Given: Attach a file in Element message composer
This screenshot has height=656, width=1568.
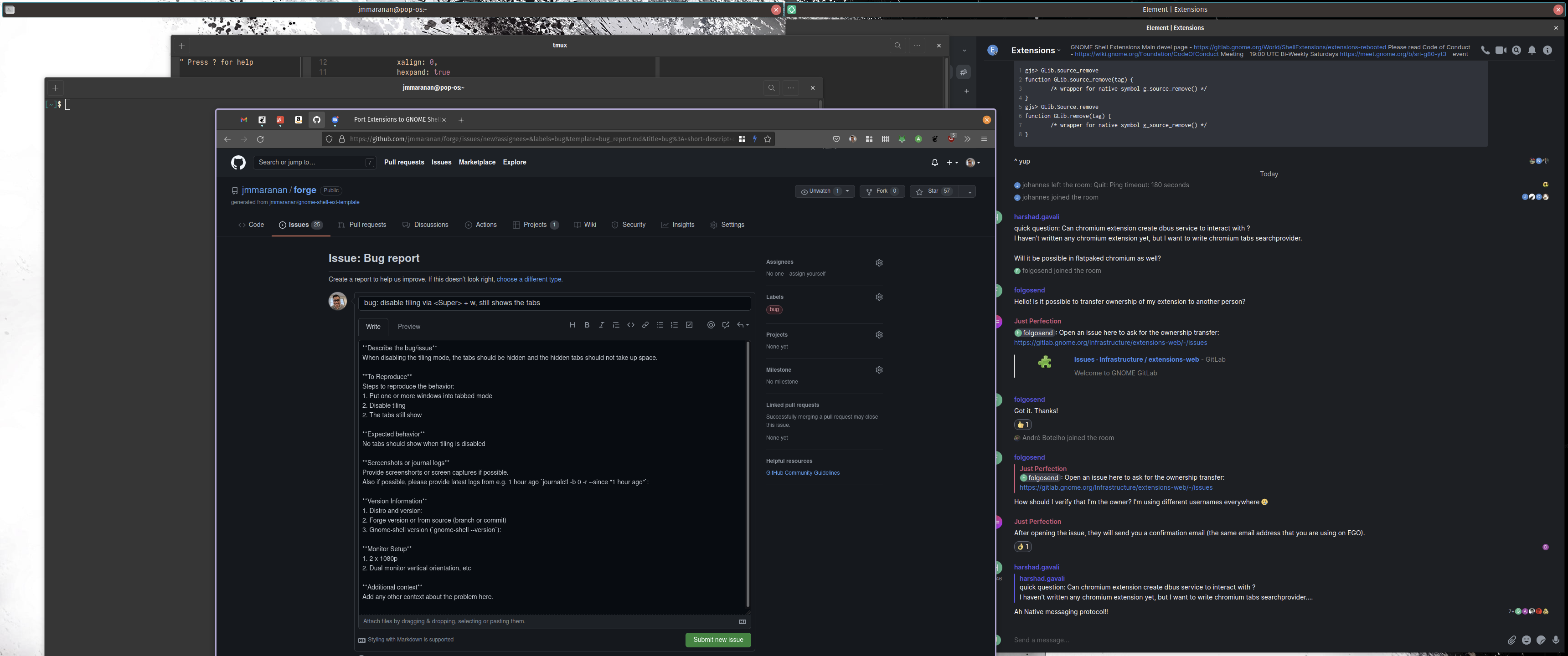Looking at the screenshot, I should 1512,640.
